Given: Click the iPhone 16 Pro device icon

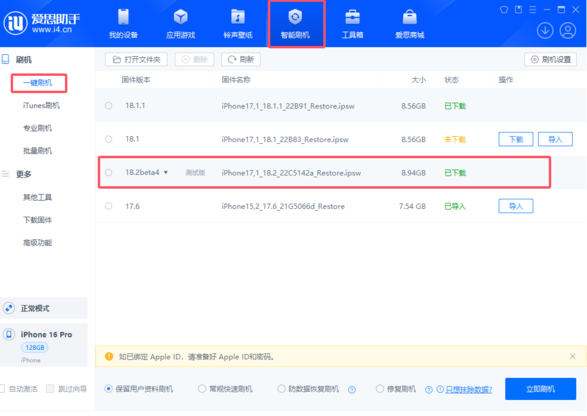Looking at the screenshot, I should 9,334.
